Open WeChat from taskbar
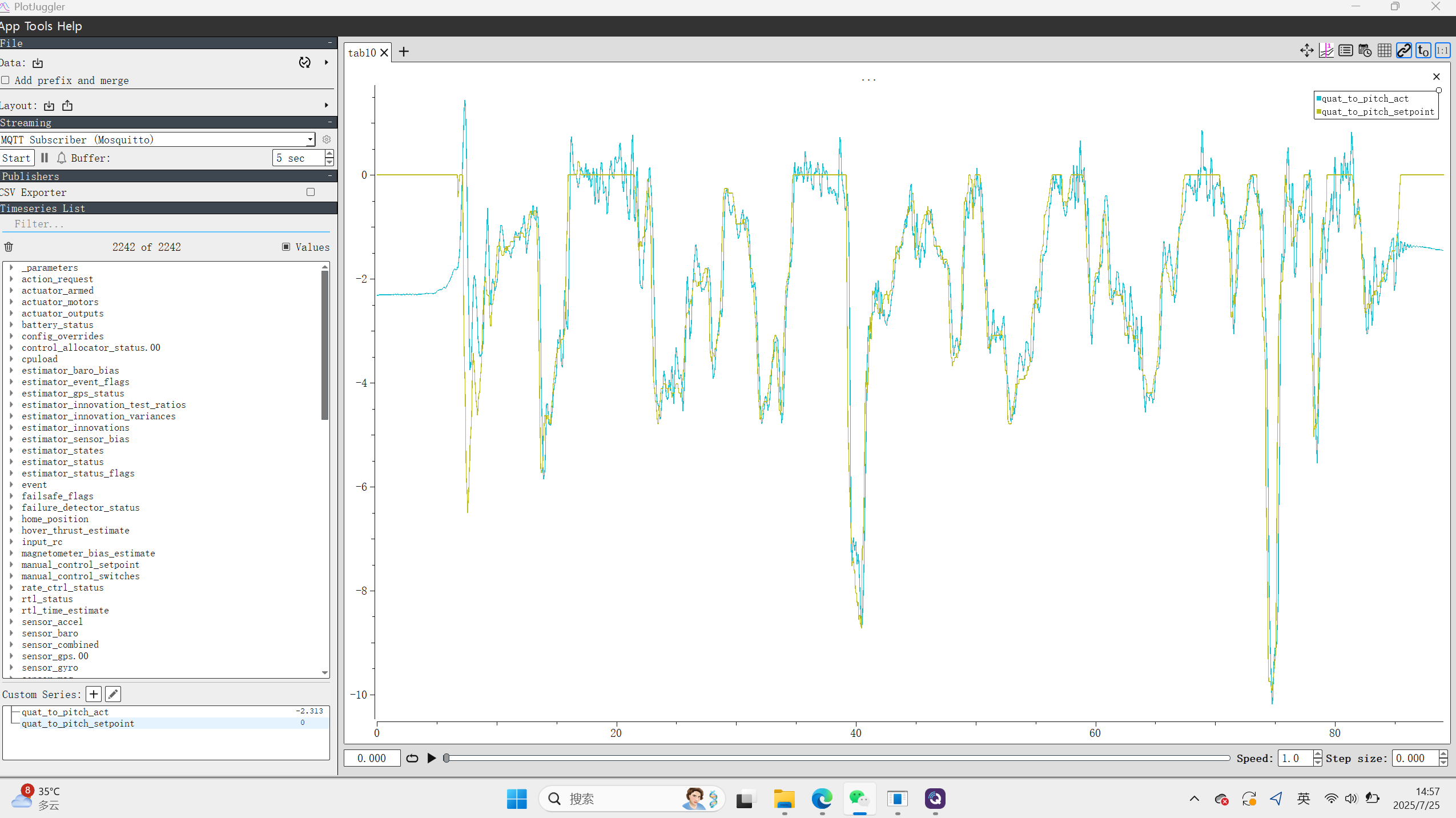 click(859, 799)
